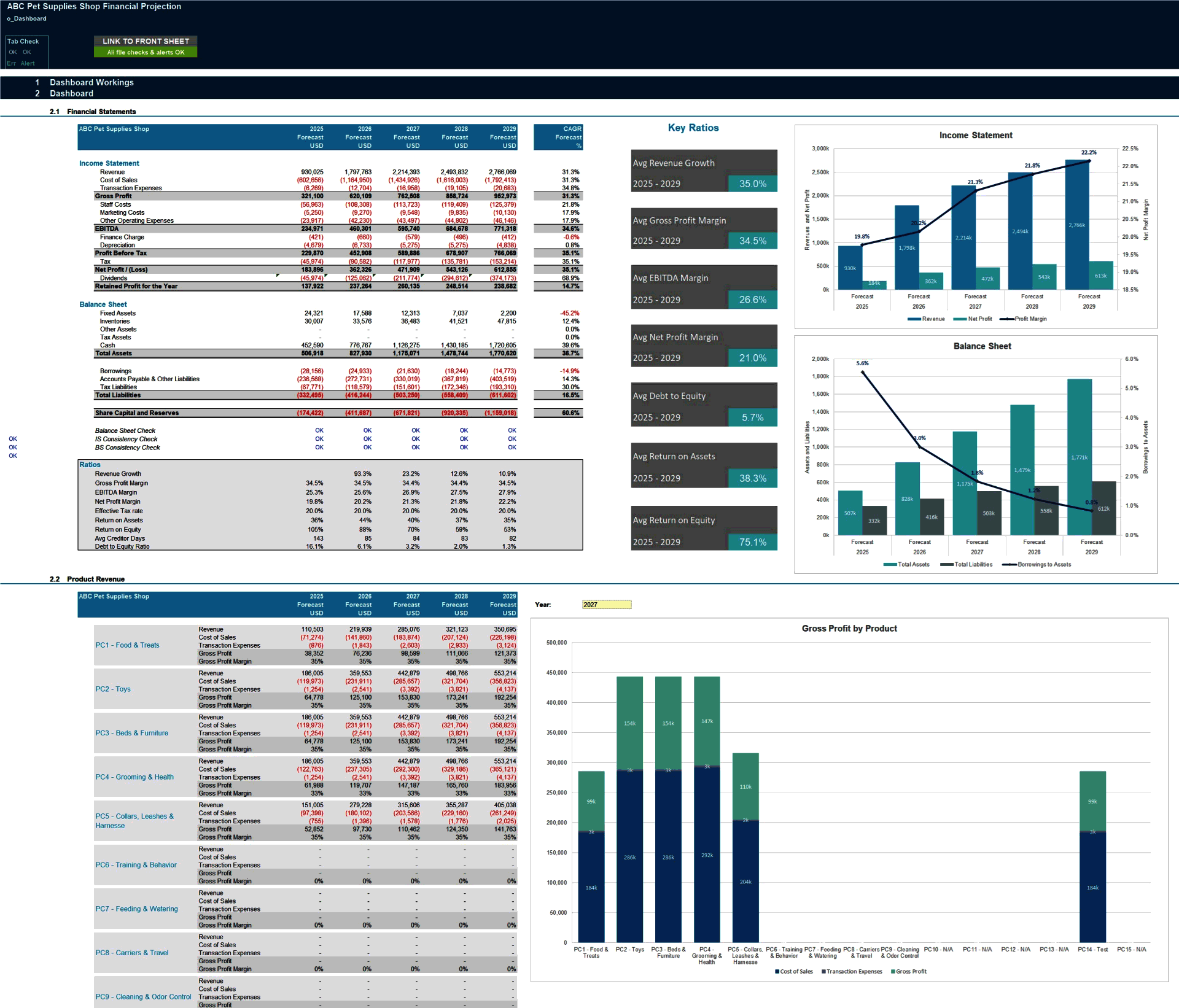Screen dimensions: 1179x1008
Task: Select the 2029 revenue bar labeled 2,766k
Action: tap(1077, 225)
